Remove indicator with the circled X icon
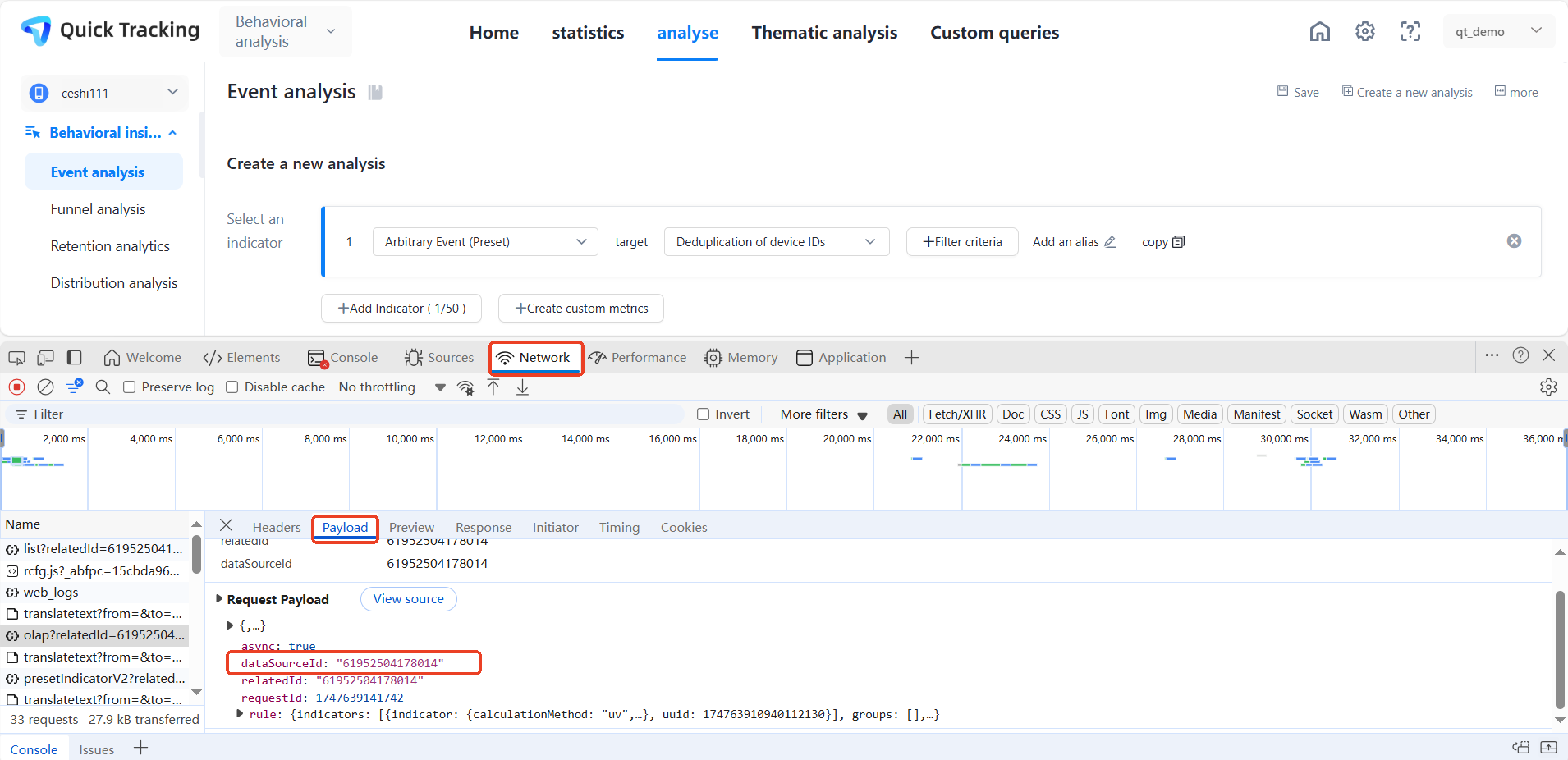1568x760 pixels. [x=1515, y=240]
